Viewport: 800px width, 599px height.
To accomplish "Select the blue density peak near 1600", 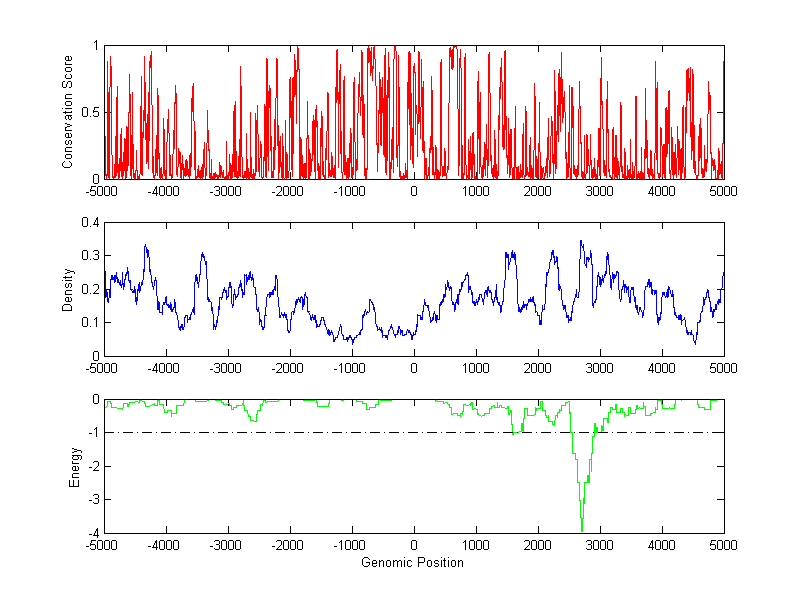I will (511, 253).
